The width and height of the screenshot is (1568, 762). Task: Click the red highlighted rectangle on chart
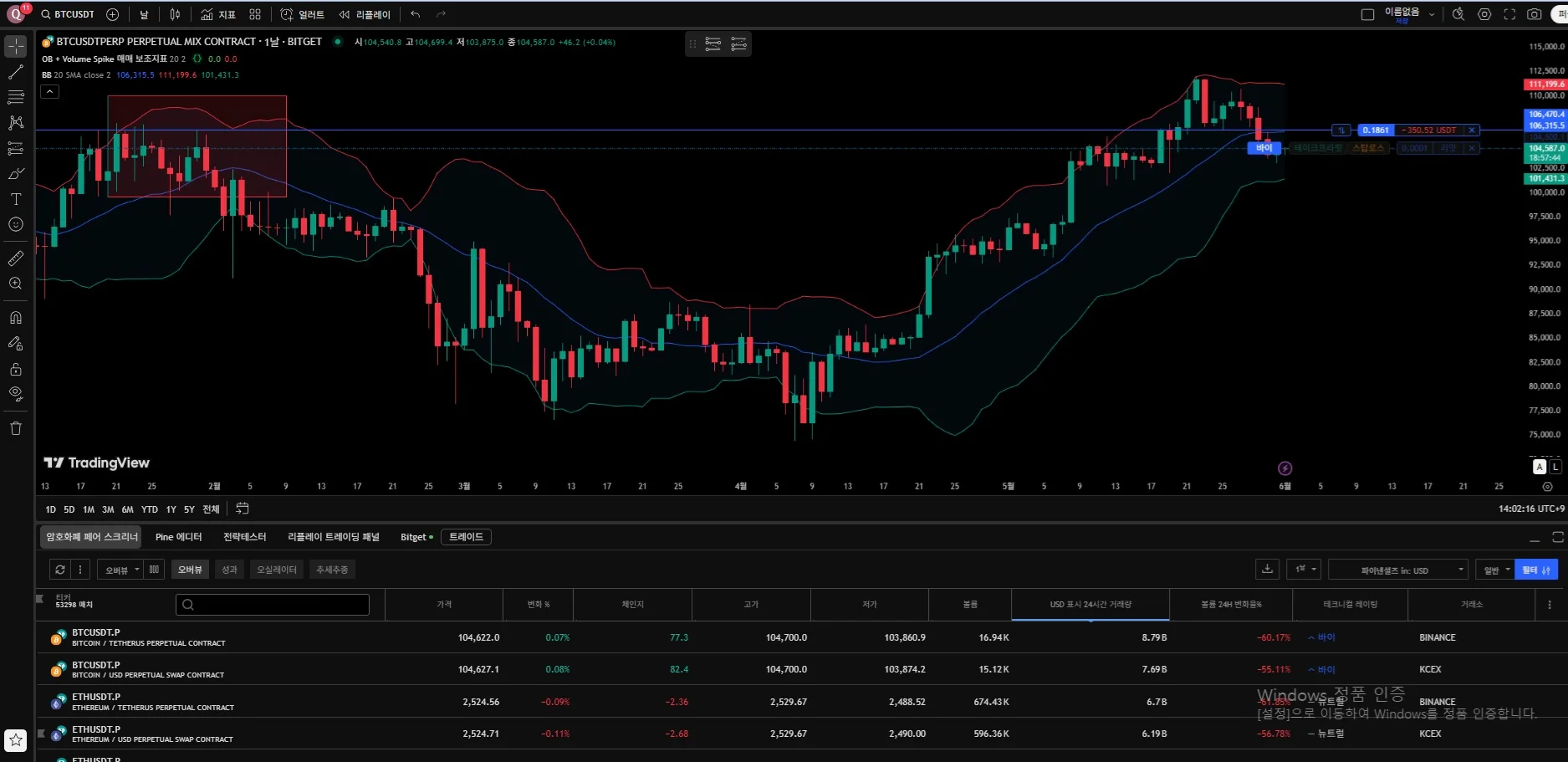197,146
